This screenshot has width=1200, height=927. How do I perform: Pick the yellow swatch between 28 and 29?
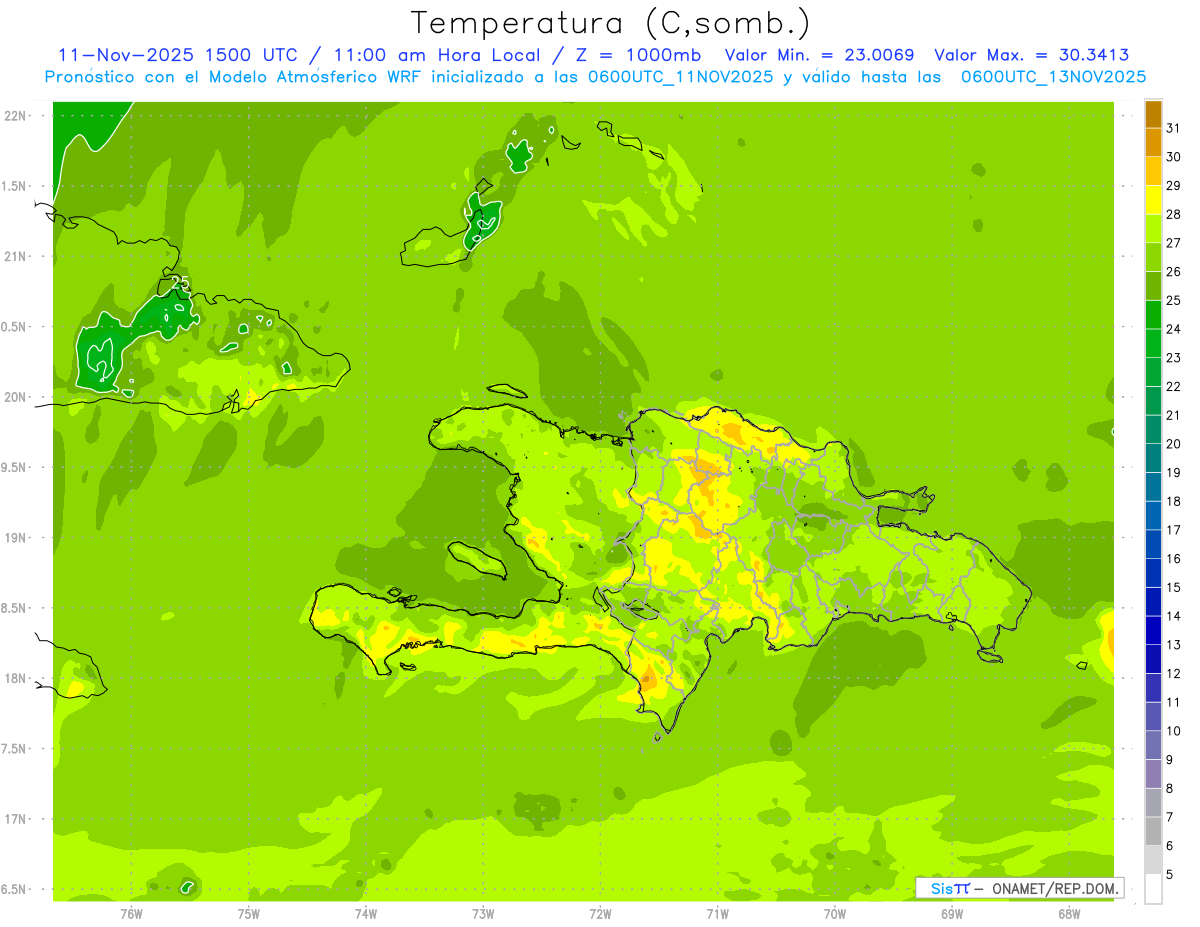1153,200
